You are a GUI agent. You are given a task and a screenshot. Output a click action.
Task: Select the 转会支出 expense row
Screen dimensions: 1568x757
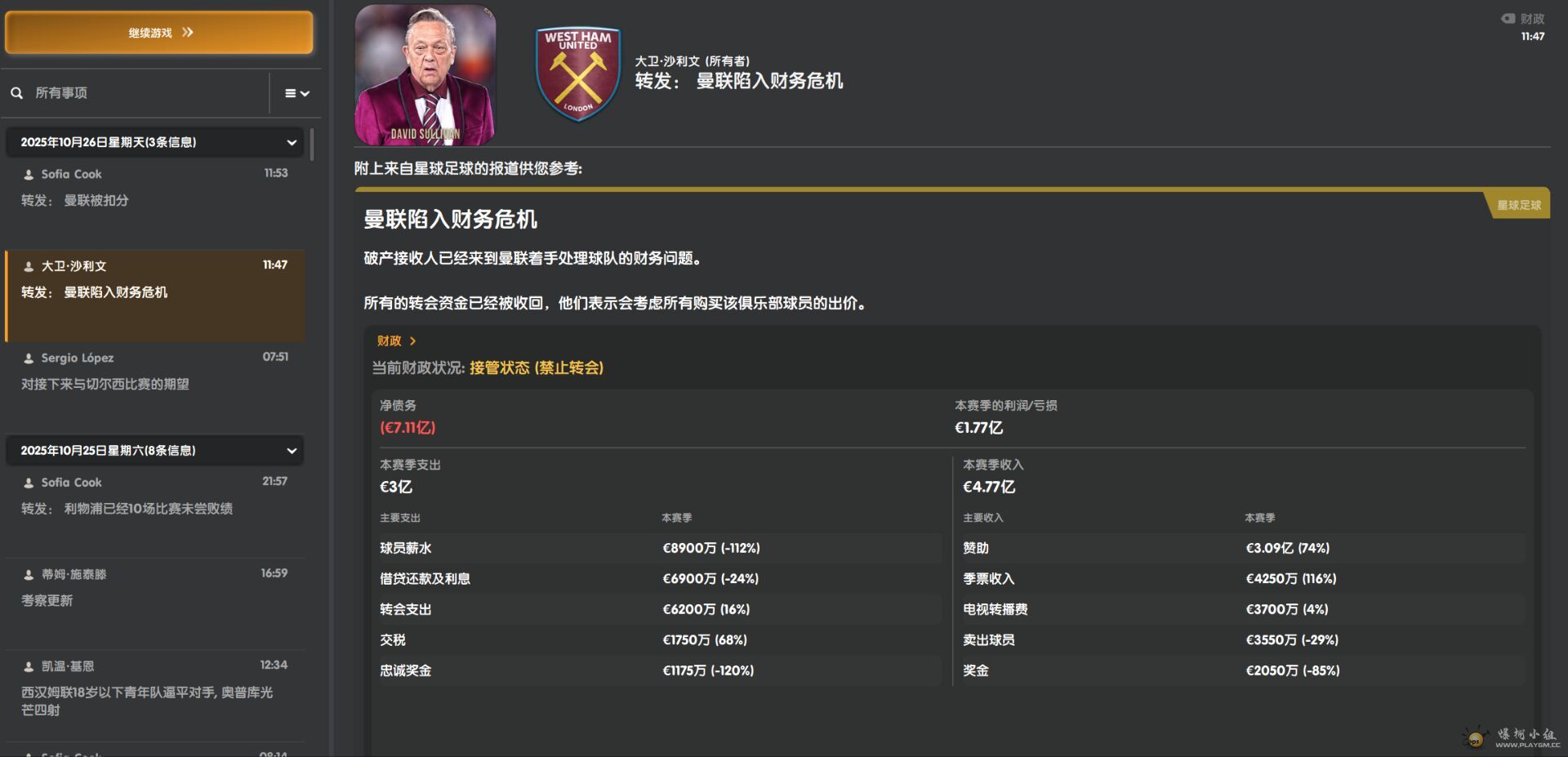pyautogui.click(x=660, y=609)
